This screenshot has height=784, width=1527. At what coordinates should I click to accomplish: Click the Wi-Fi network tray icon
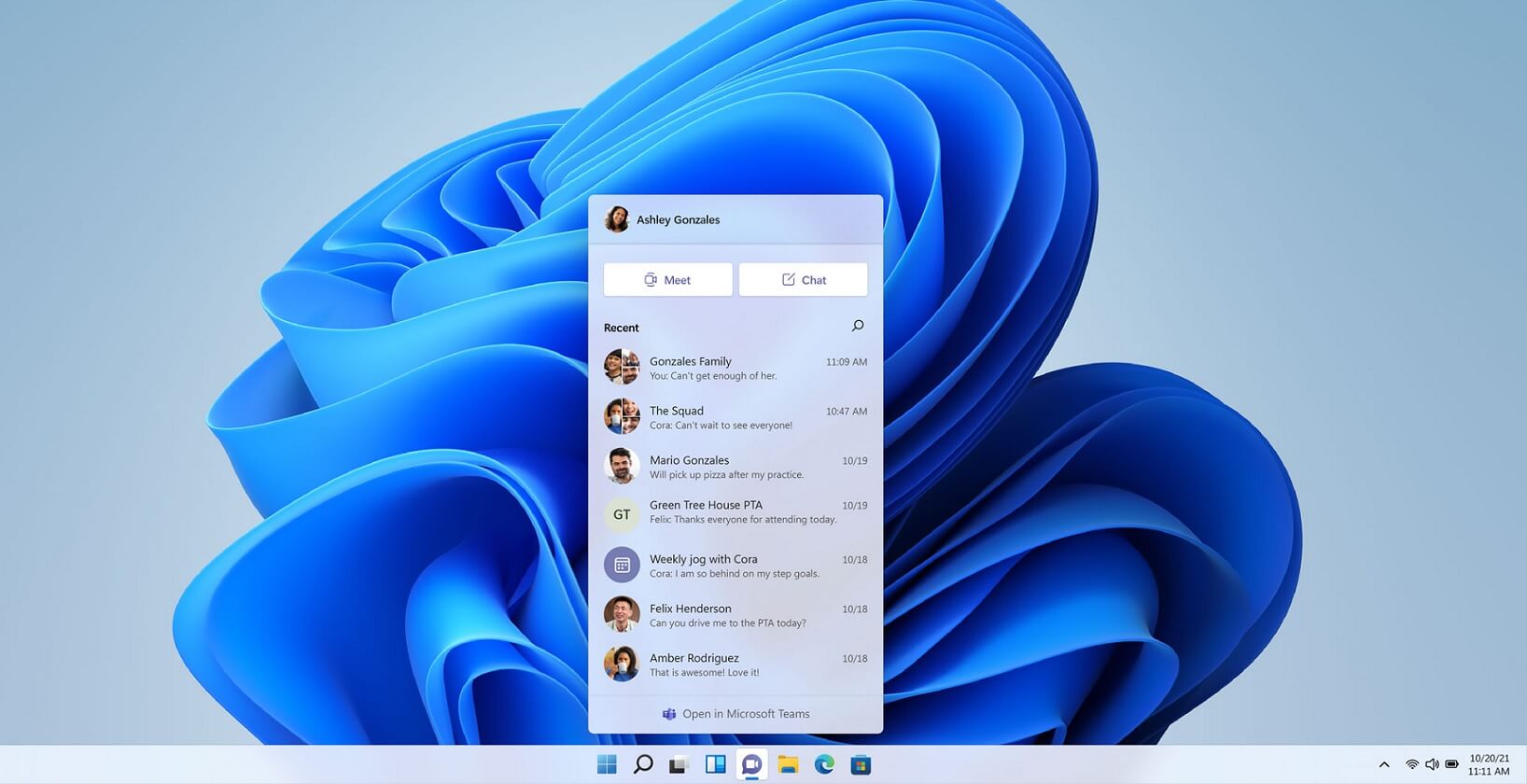[1412, 764]
